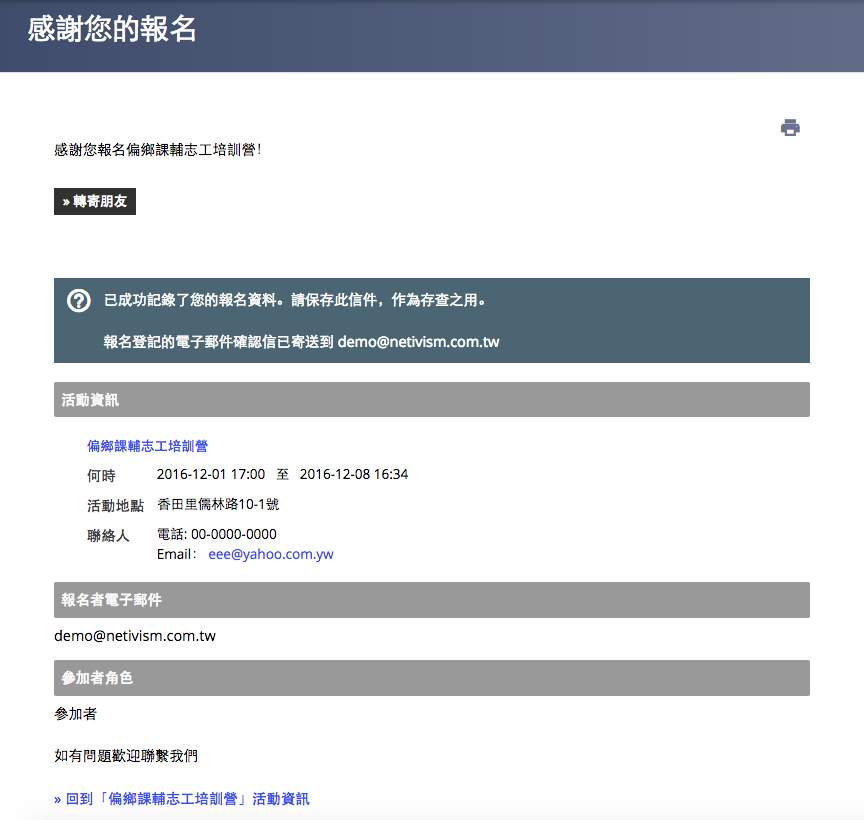Click the text 如有問題歡迎聯繫我們
Viewport: 864px width, 820px height.
click(x=126, y=756)
